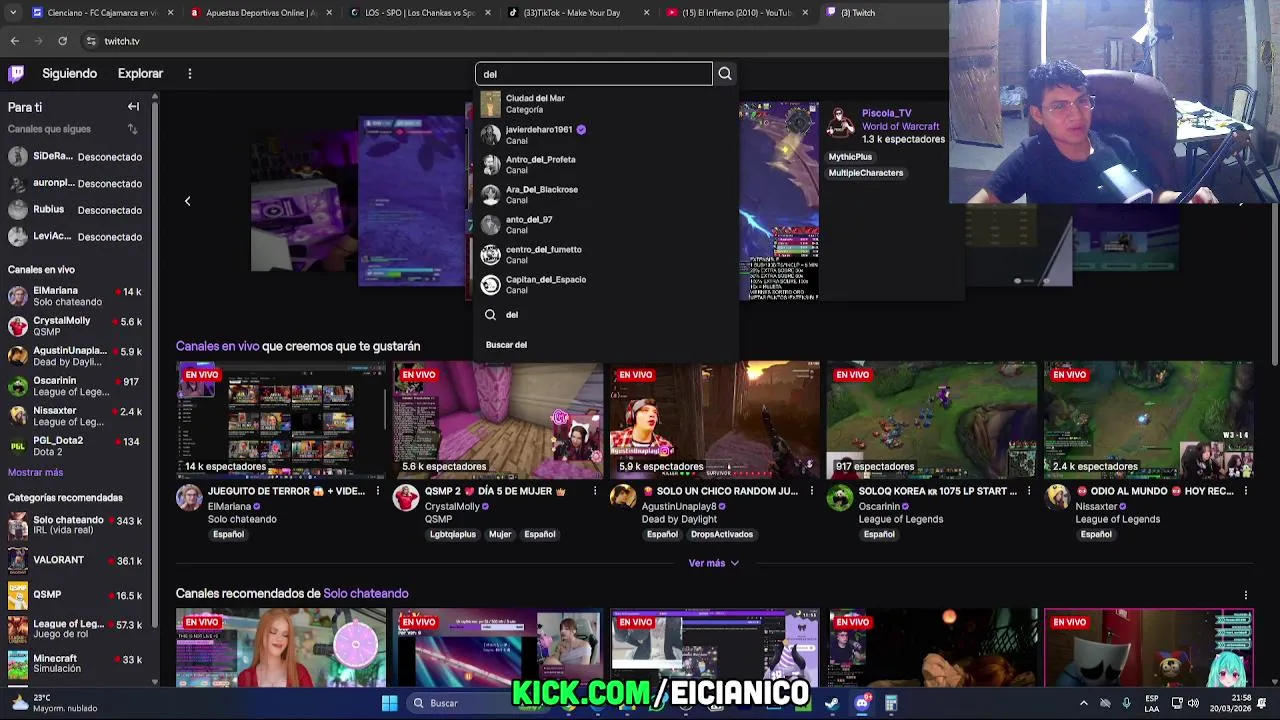
Task: Open options menu for Solo chateando recommendations
Action: pyautogui.click(x=1246, y=594)
